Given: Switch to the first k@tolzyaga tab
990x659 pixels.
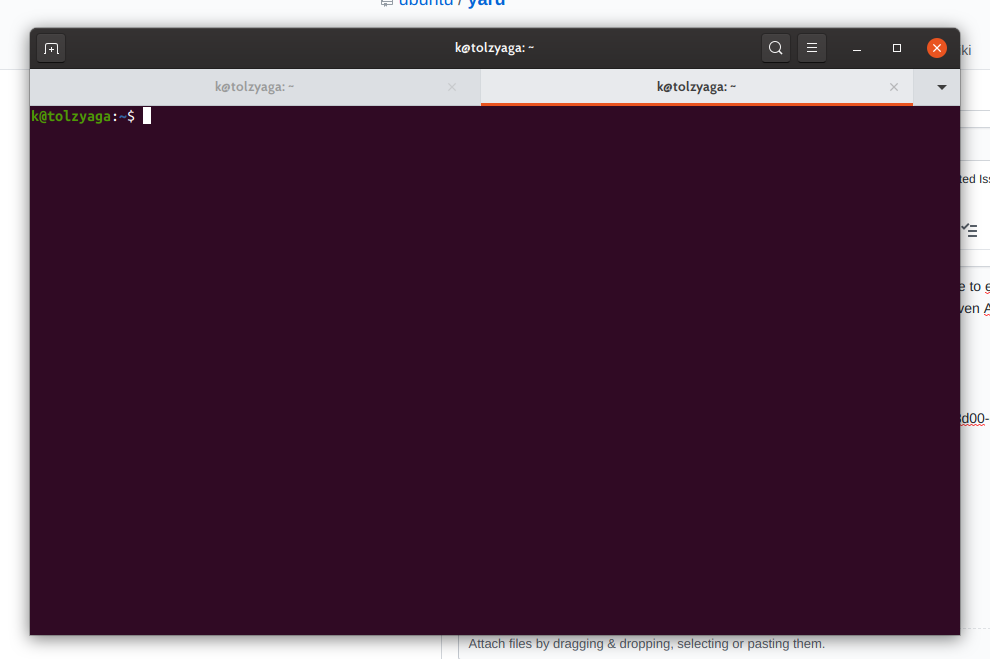Looking at the screenshot, I should click(255, 87).
